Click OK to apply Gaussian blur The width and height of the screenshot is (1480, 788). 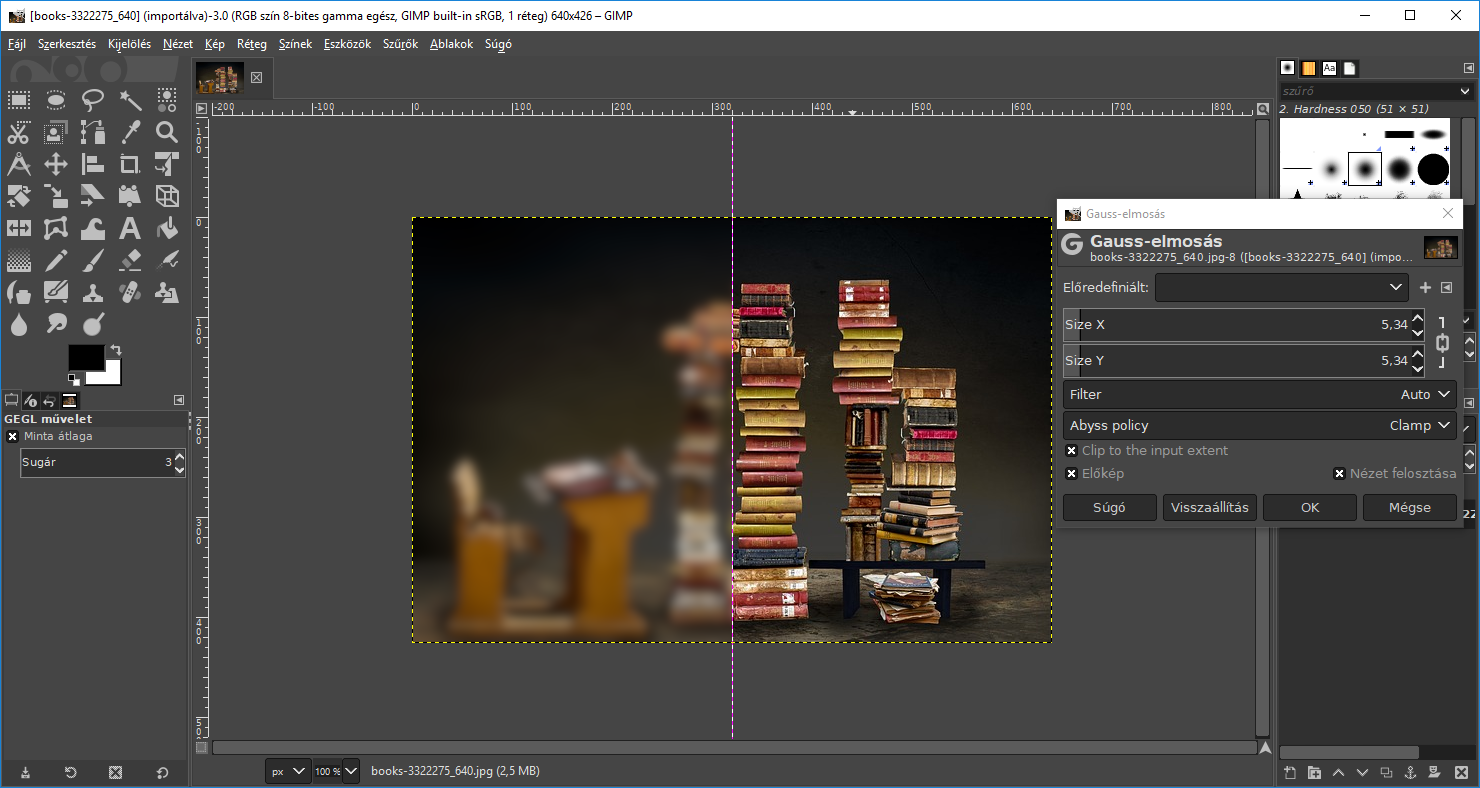[x=1309, y=508]
